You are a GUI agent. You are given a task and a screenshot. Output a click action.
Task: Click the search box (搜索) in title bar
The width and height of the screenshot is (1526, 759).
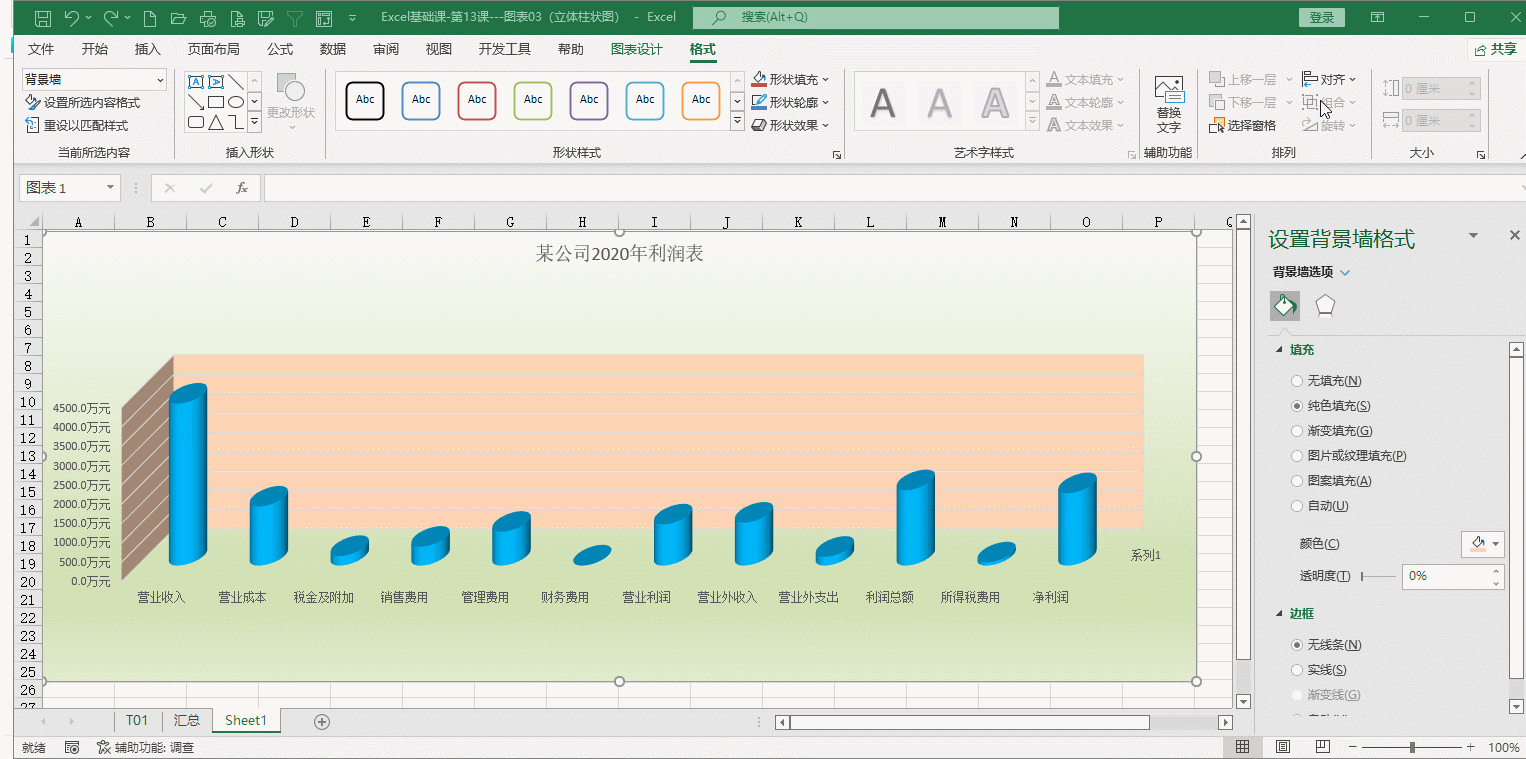tap(876, 17)
